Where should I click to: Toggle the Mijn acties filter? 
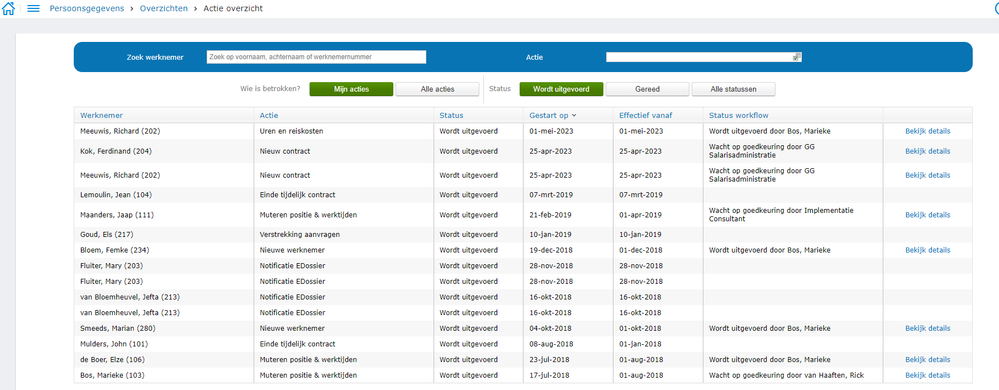pyautogui.click(x=351, y=89)
